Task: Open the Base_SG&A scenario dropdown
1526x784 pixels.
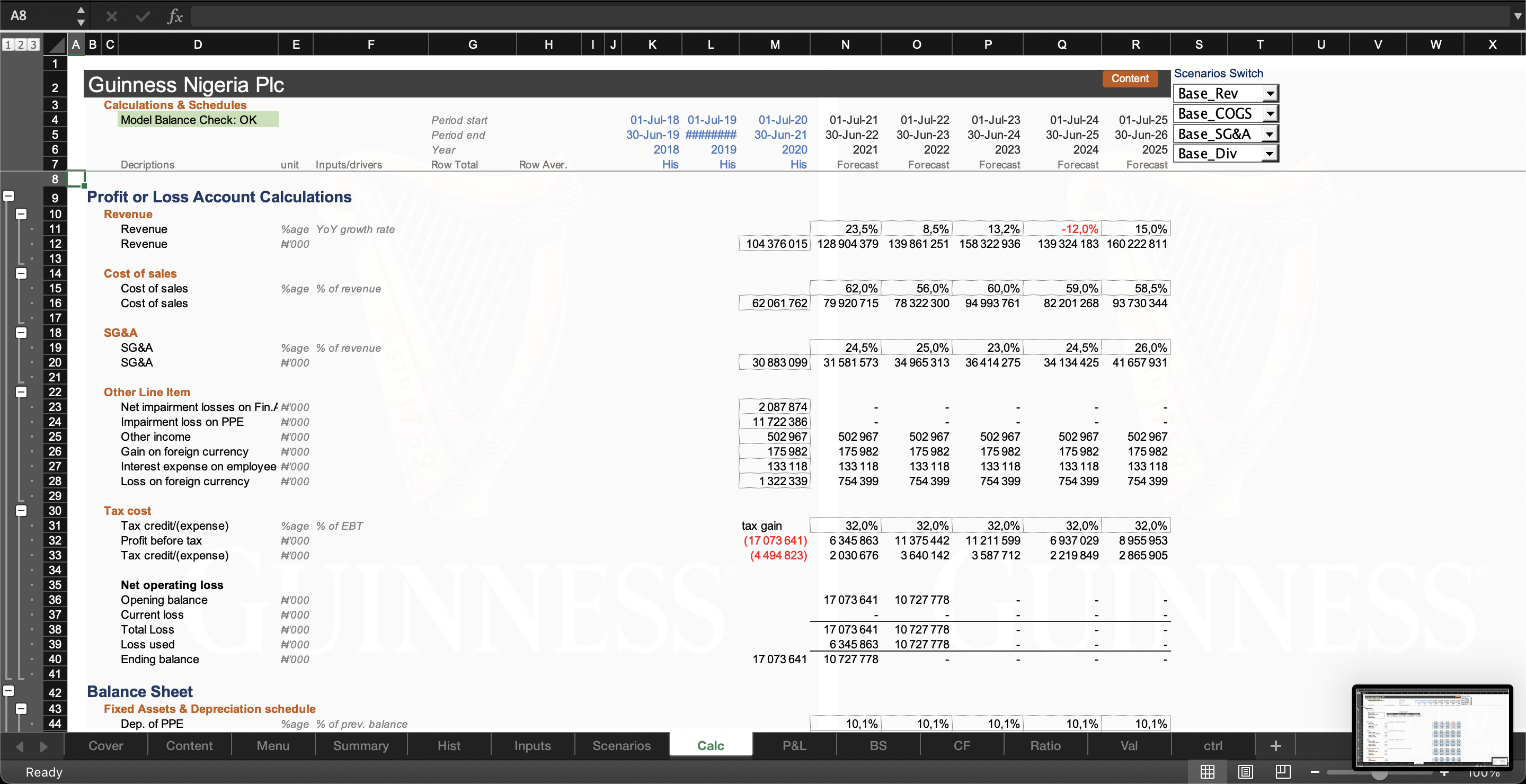Action: click(x=1270, y=134)
